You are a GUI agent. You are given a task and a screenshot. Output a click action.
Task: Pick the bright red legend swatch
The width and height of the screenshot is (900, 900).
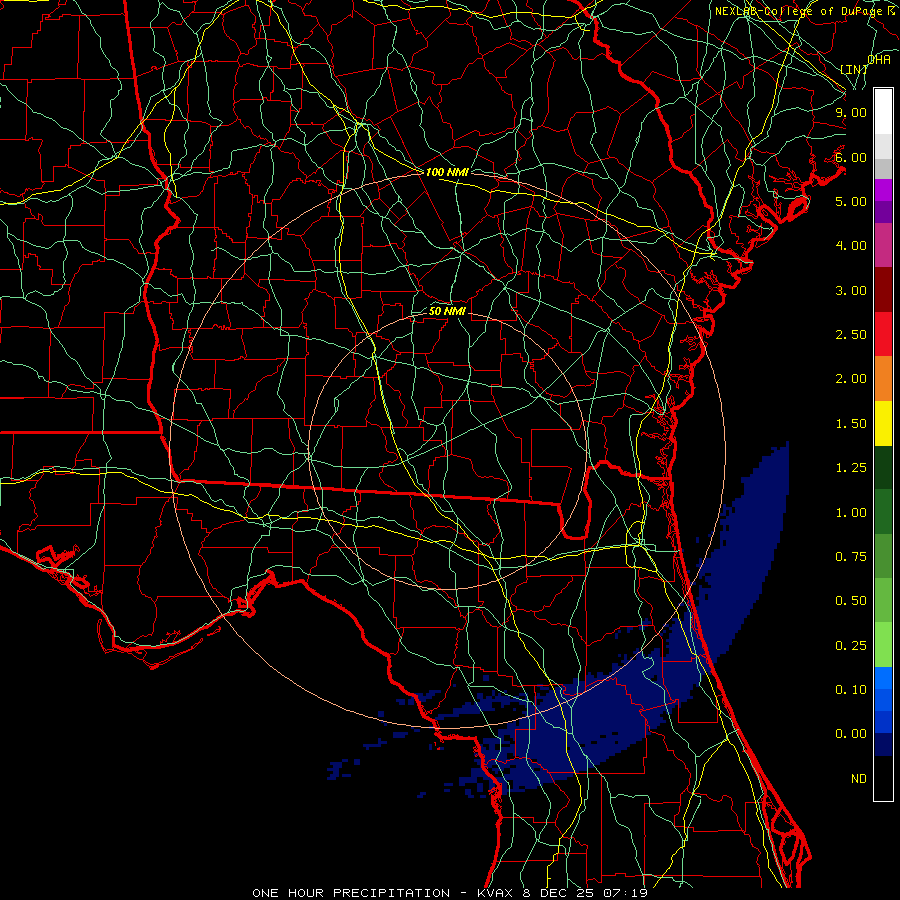(x=883, y=334)
